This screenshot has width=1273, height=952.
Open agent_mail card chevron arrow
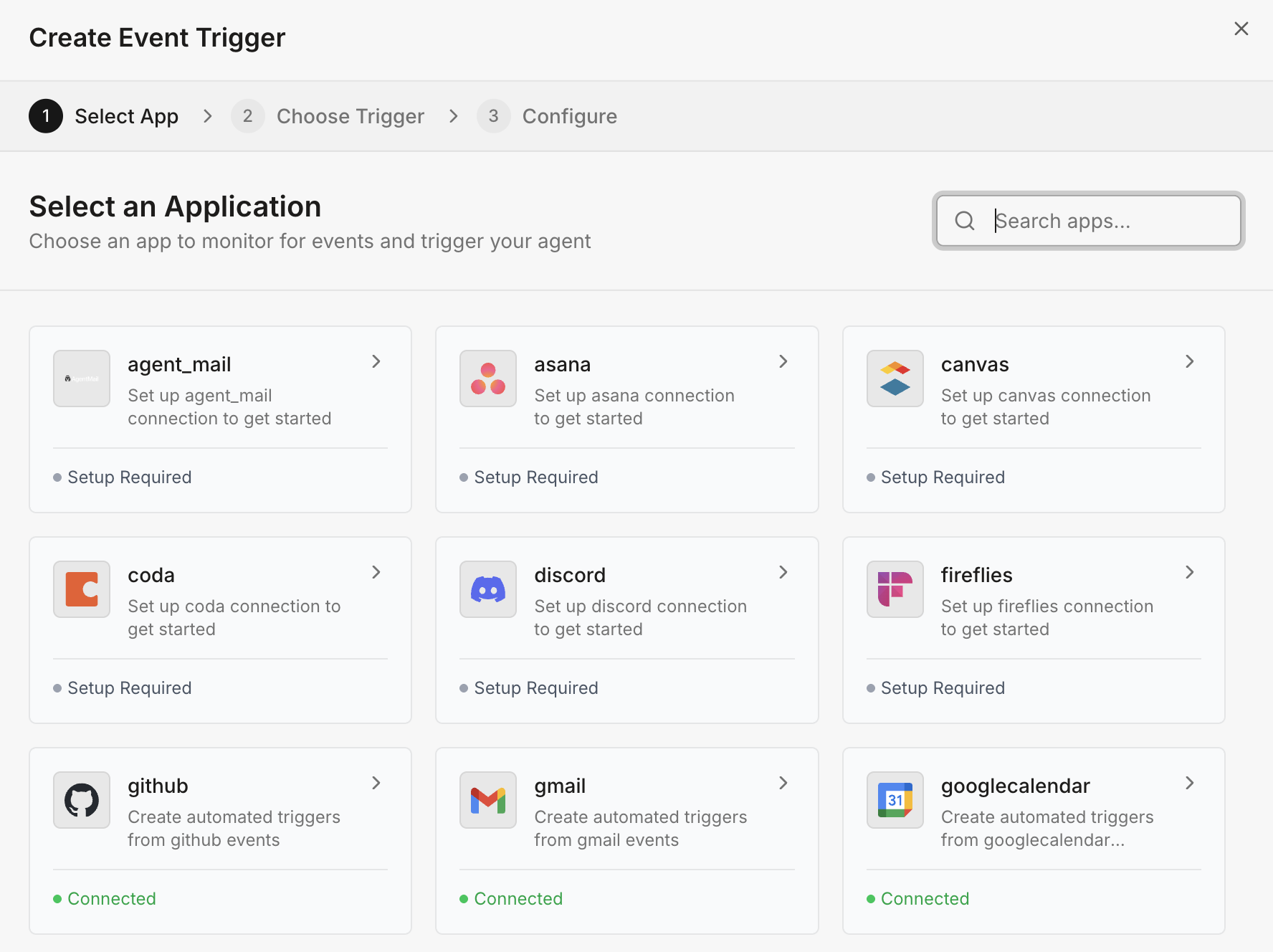[376, 361]
